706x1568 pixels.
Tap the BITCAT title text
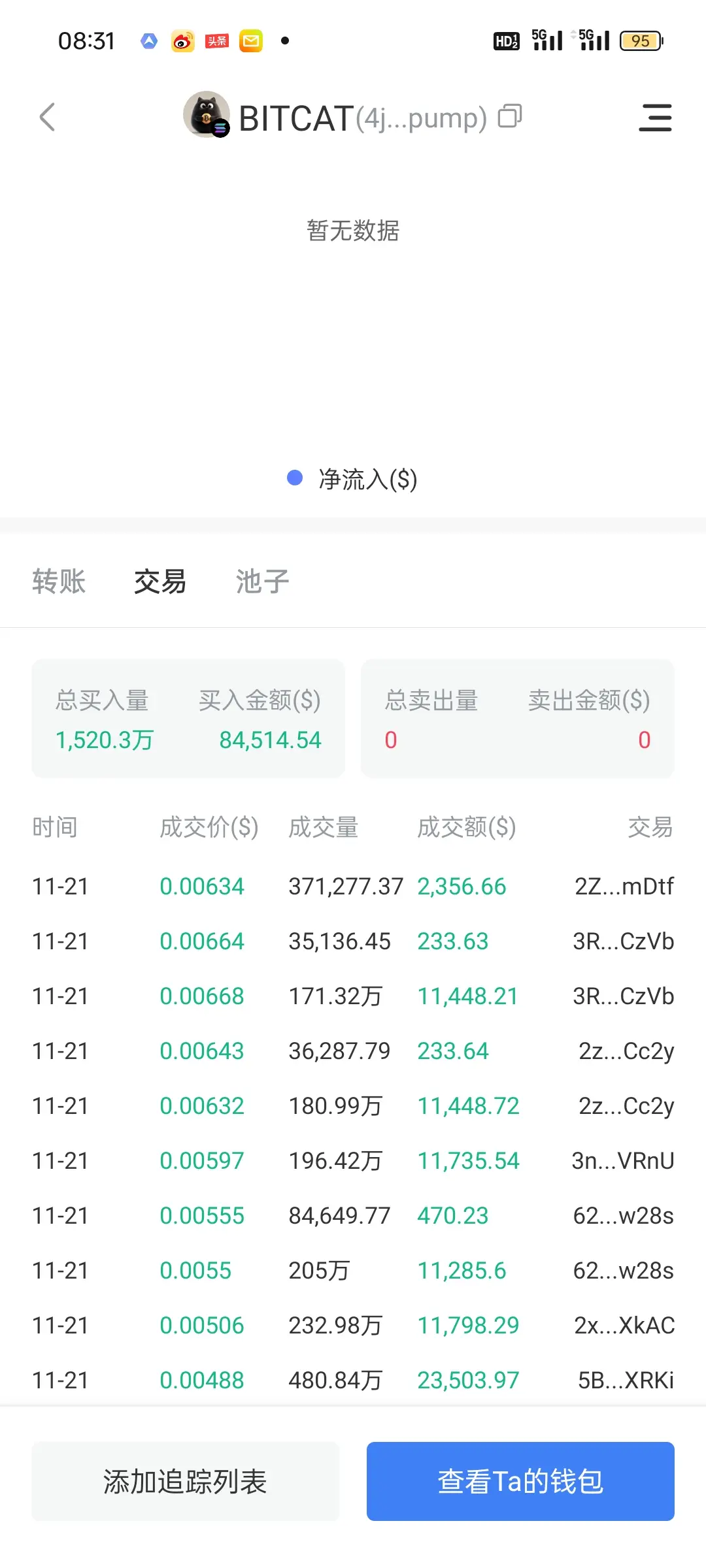(x=296, y=118)
